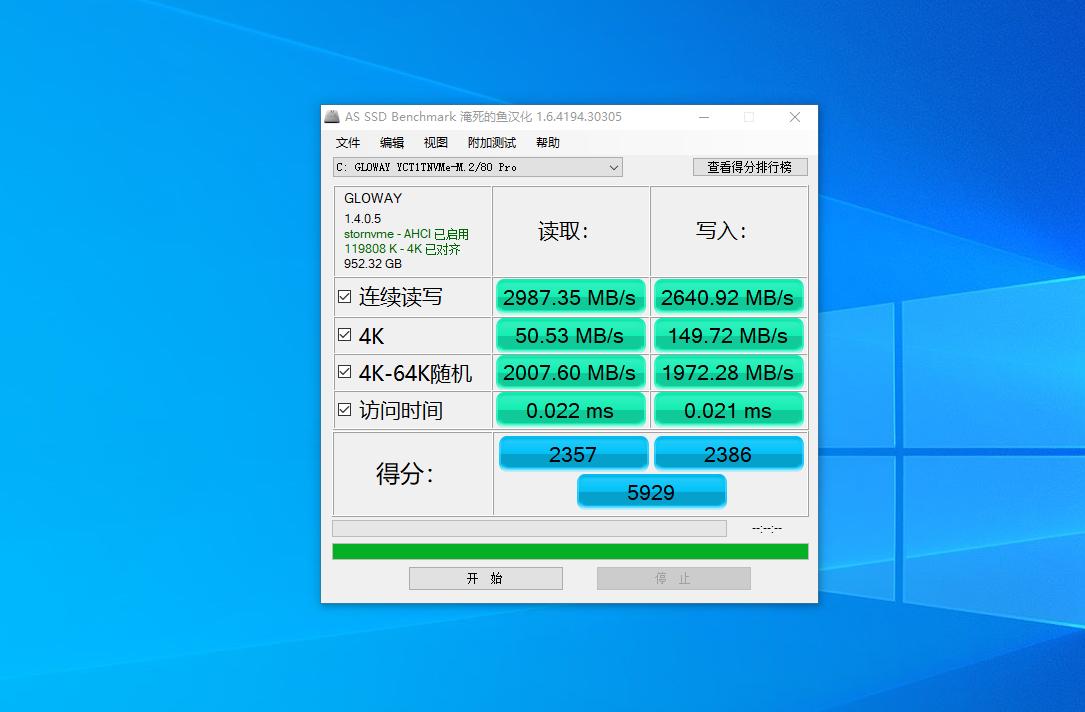1085x712 pixels.
Task: Open the drive selection dropdown
Action: 613,167
